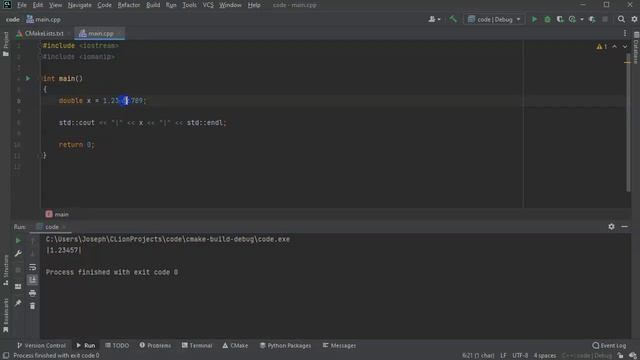Open the View menu

coord(55,5)
